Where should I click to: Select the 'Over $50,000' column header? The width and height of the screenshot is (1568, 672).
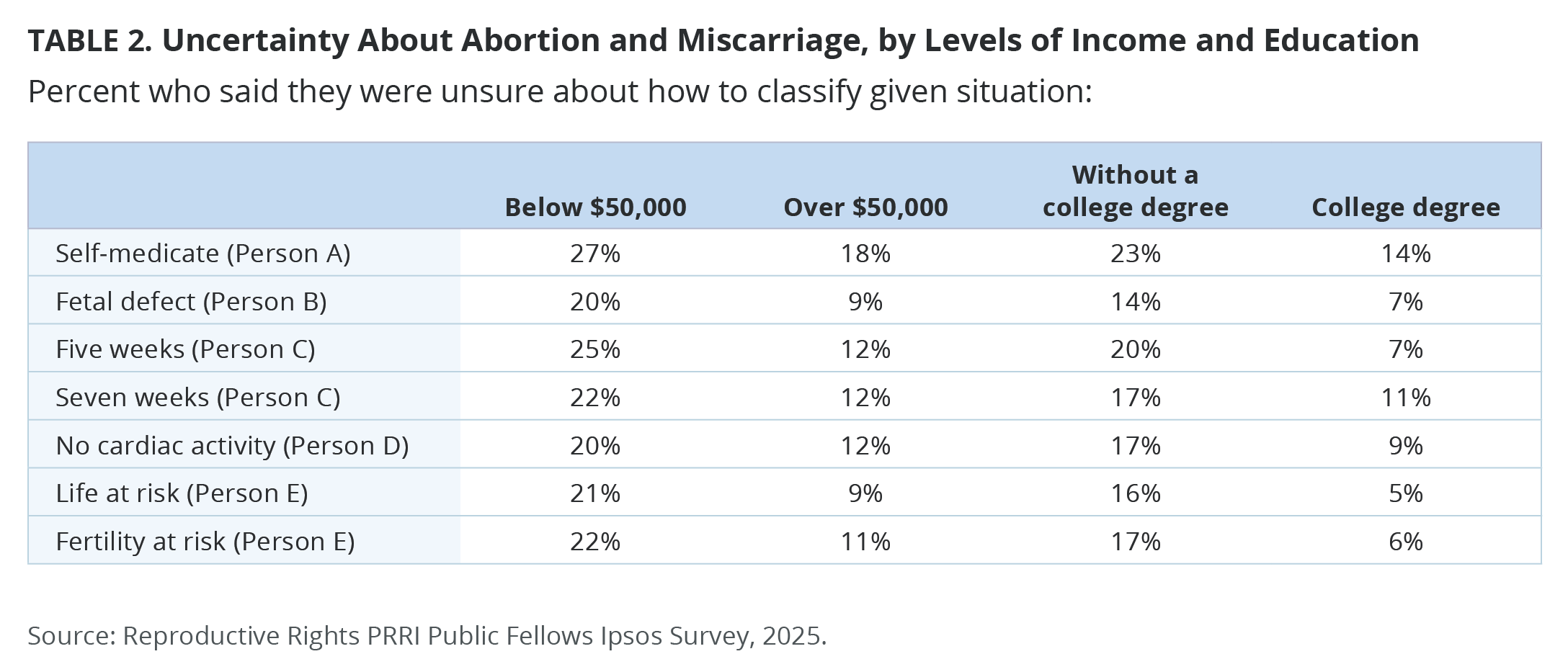click(865, 207)
